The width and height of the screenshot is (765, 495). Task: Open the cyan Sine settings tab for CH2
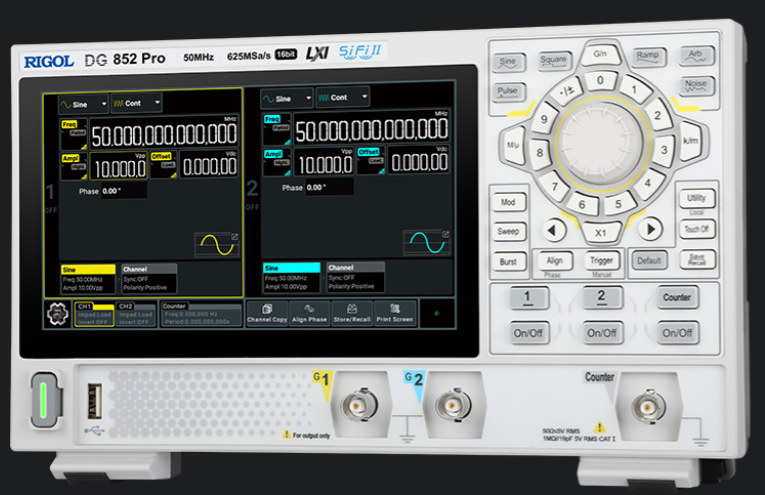(x=292, y=277)
